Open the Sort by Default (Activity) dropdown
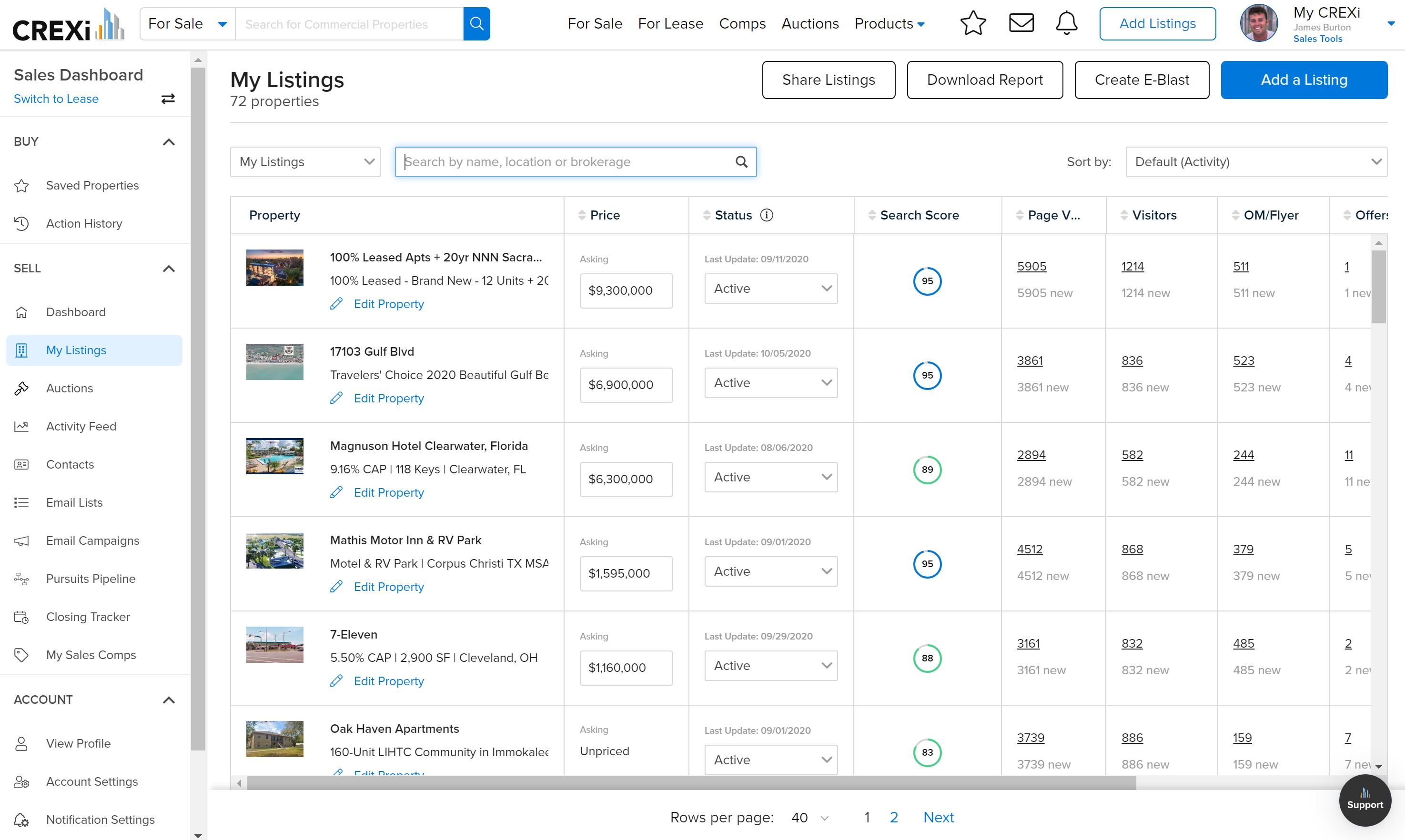 (x=1256, y=162)
